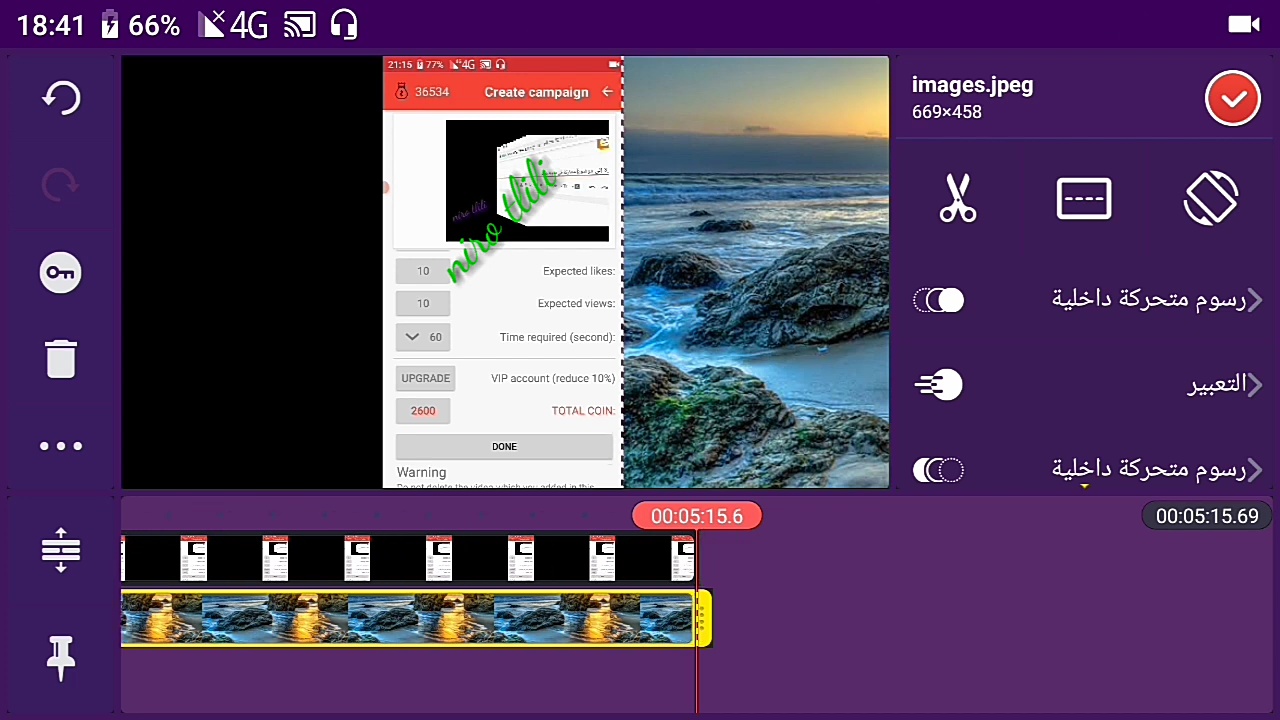The width and height of the screenshot is (1280, 720).
Task: Undo the last edit
Action: point(61,98)
